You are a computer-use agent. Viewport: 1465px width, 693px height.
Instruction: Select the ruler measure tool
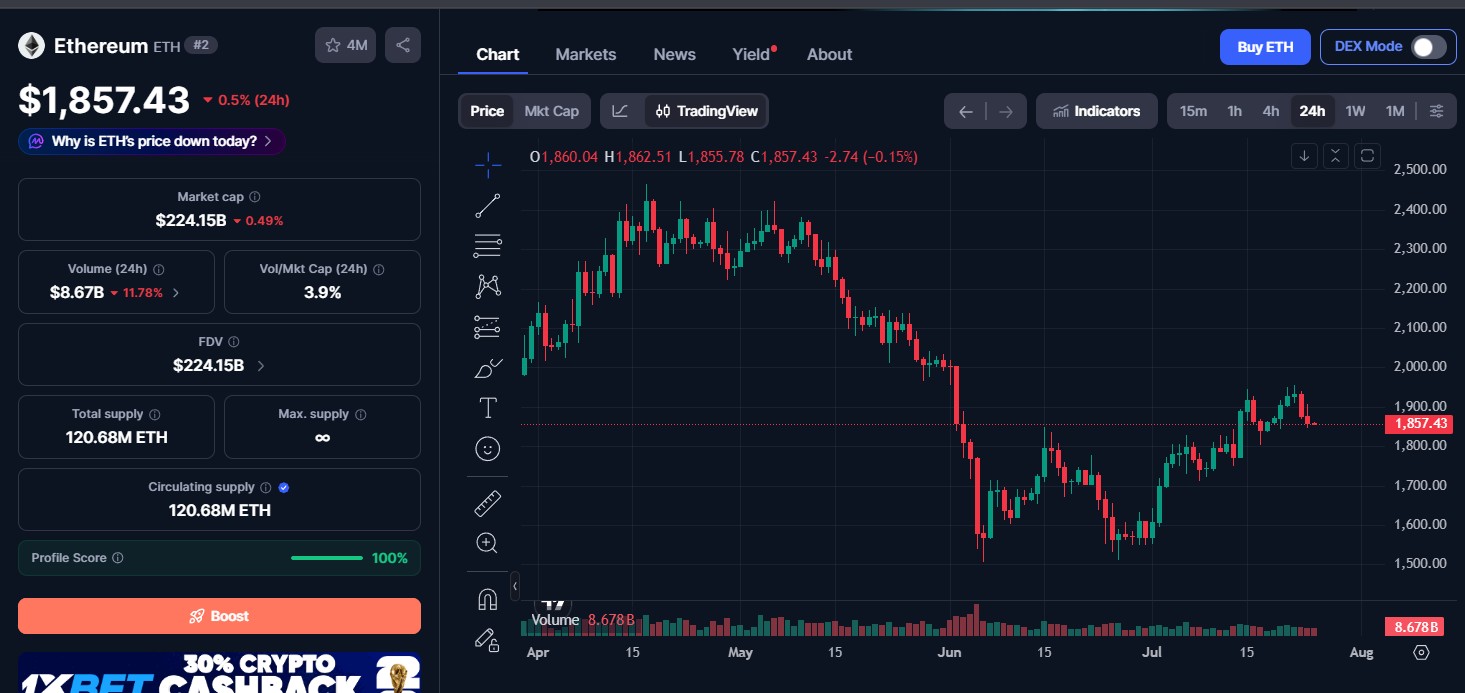pyautogui.click(x=488, y=503)
